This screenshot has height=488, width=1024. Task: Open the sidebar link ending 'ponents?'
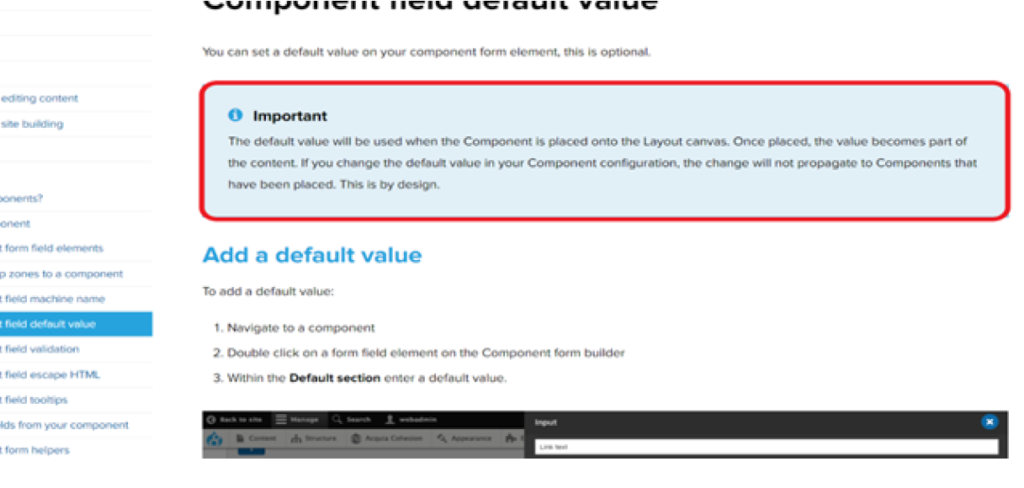coord(22,199)
